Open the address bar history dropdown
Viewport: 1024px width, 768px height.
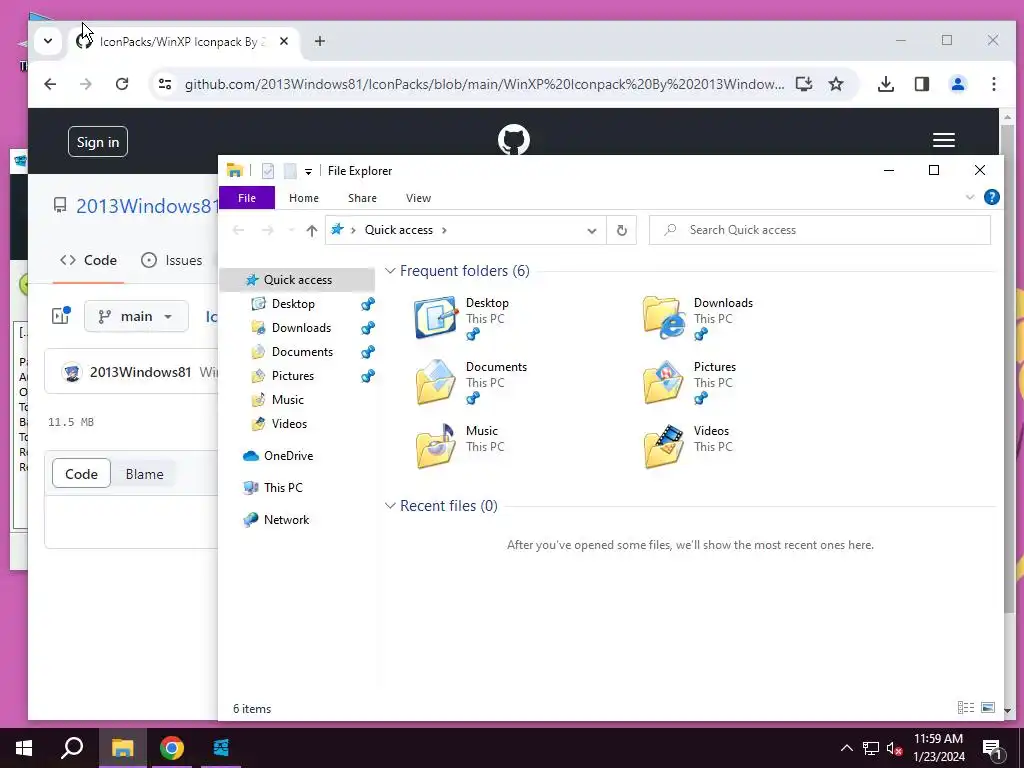[x=592, y=230]
